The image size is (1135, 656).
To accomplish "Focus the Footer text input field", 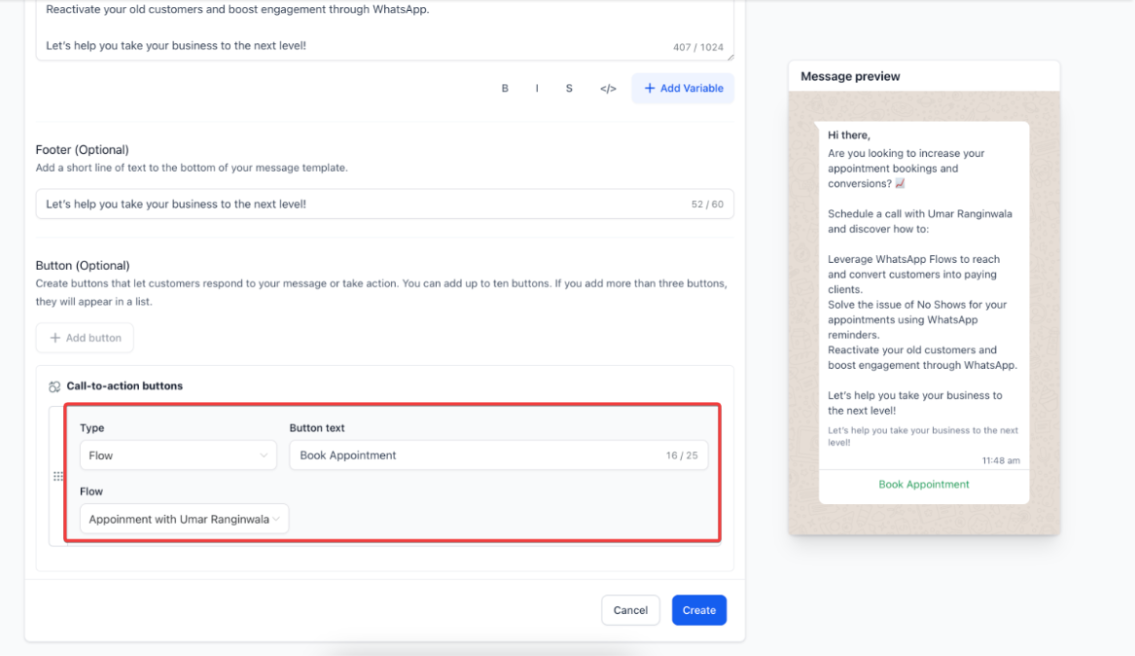I will click(360, 204).
